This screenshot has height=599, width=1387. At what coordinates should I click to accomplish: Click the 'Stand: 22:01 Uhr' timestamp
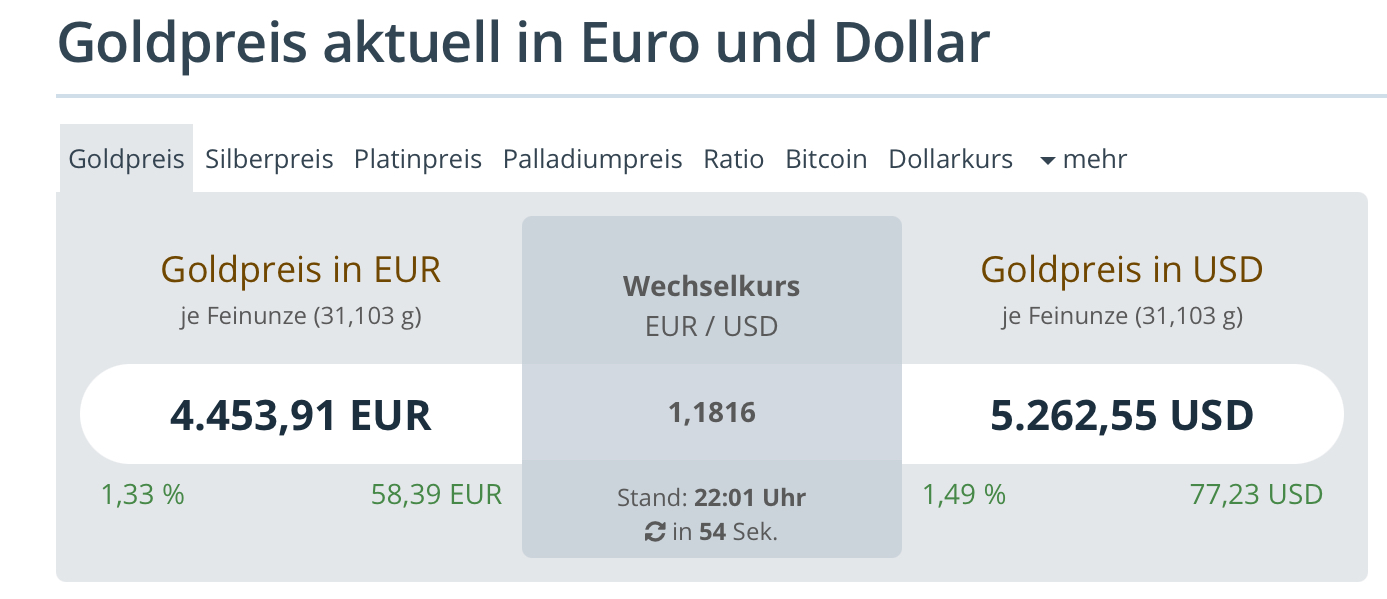[x=711, y=497]
